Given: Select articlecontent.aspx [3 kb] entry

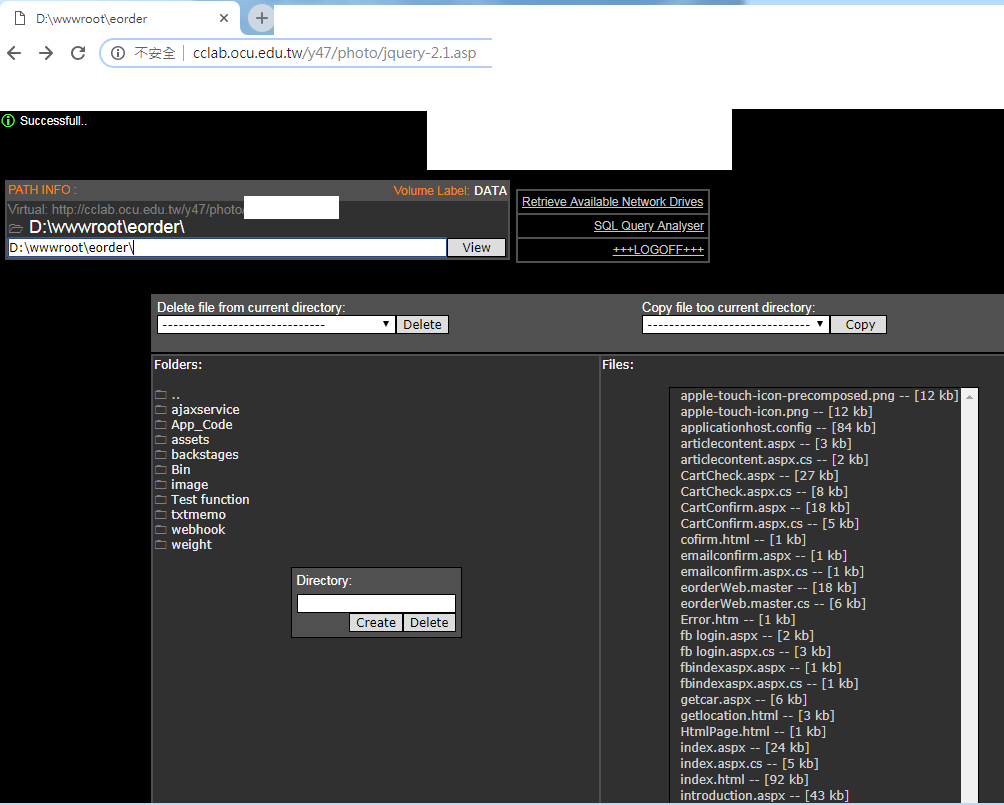Looking at the screenshot, I should tap(766, 444).
